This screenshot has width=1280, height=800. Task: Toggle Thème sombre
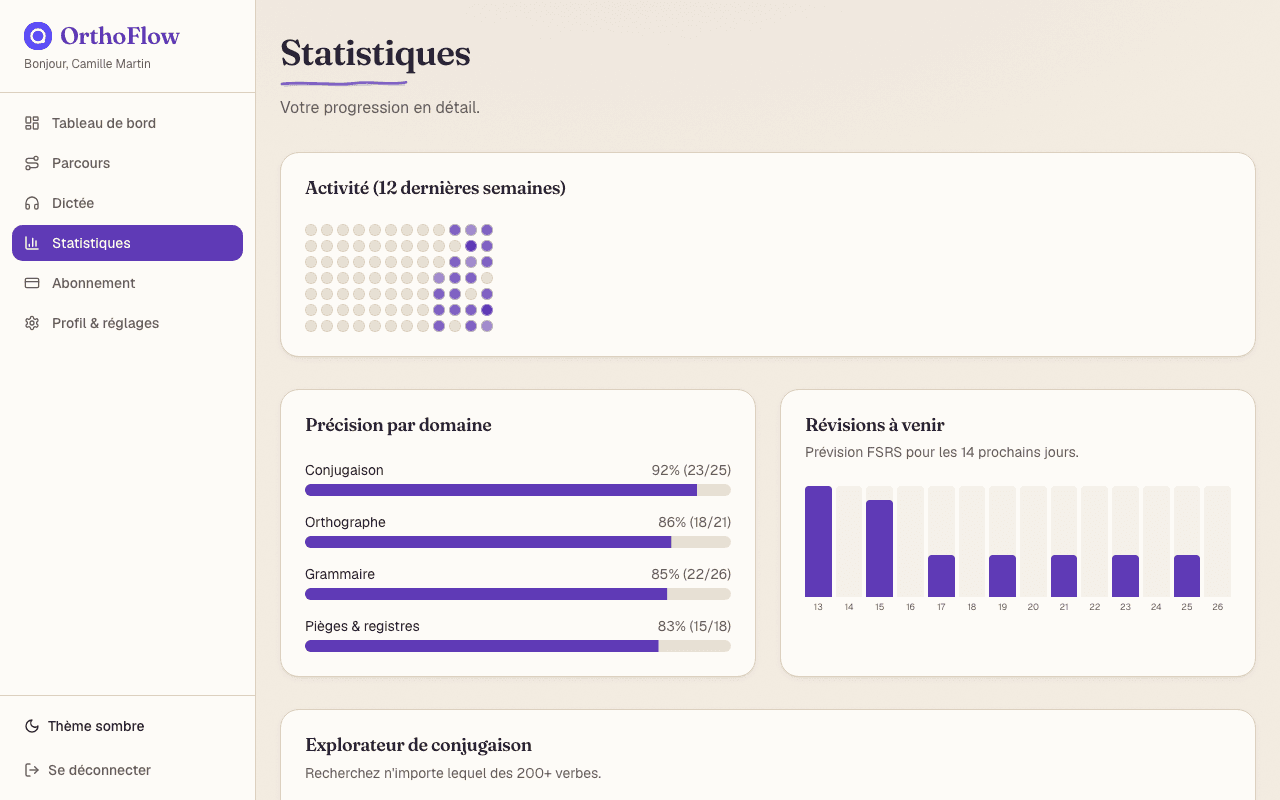127,726
